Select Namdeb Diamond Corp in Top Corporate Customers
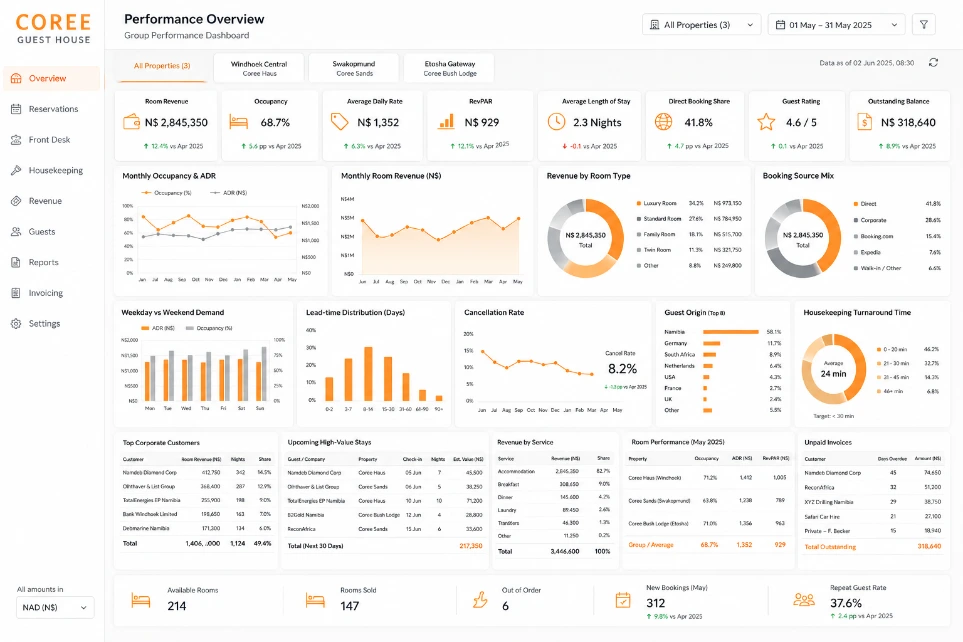This screenshot has width=963, height=642. coord(197,472)
